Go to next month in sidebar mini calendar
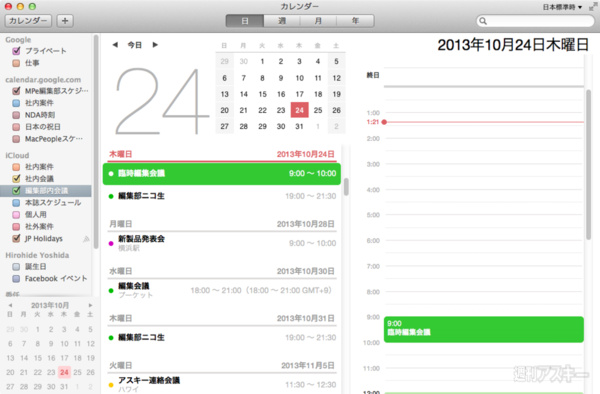The height and width of the screenshot is (394, 600). click(90, 305)
